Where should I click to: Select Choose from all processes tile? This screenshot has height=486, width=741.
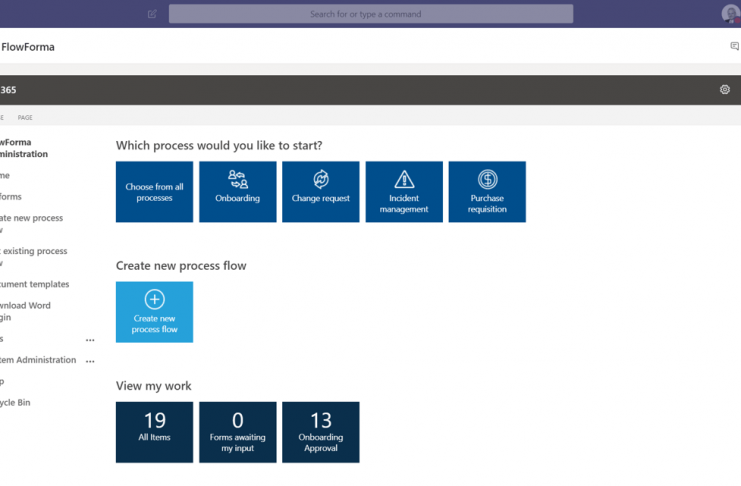click(x=154, y=192)
